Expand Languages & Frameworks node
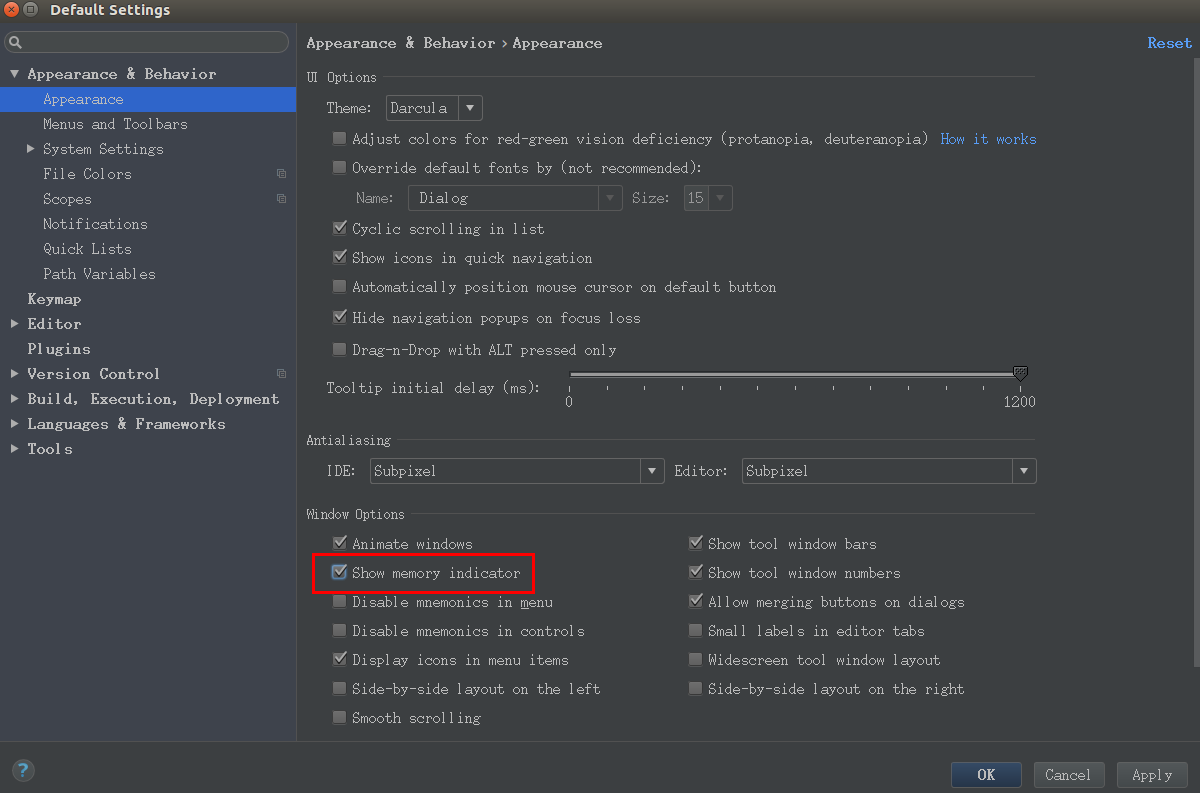This screenshot has width=1200, height=793. tap(14, 424)
